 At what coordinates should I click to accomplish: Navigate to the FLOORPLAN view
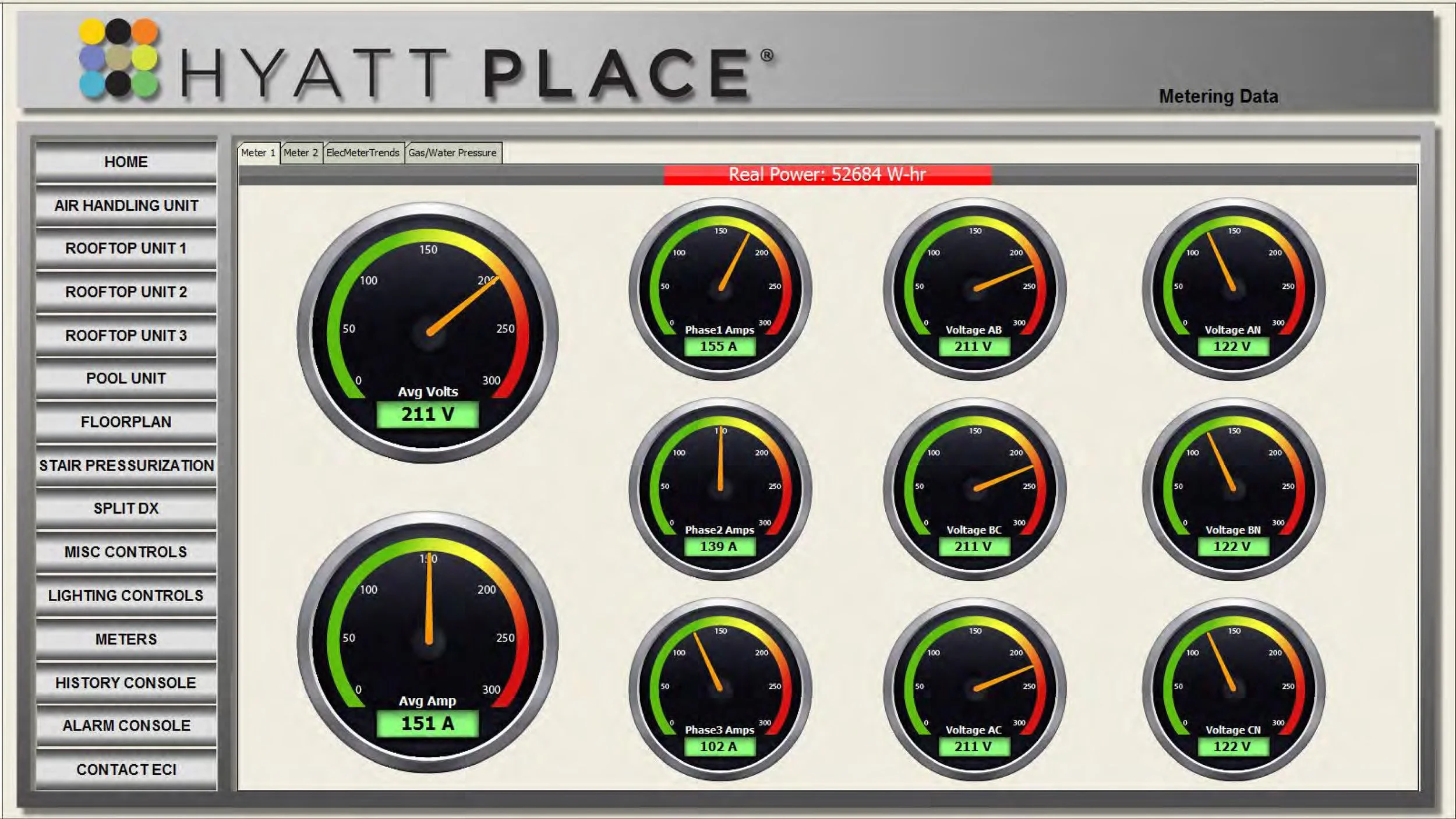click(x=127, y=422)
